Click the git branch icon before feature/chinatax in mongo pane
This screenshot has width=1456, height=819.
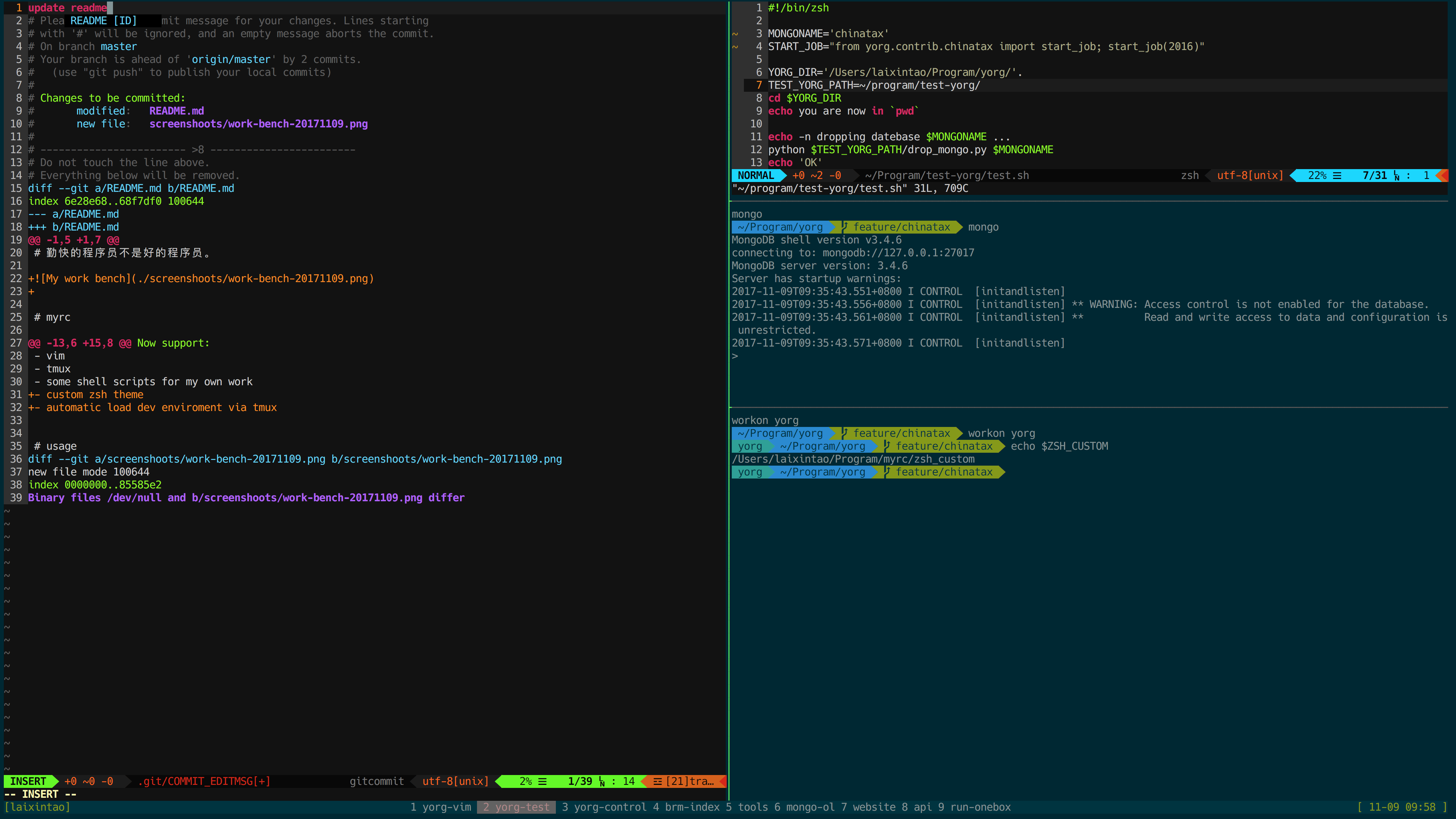click(x=844, y=227)
